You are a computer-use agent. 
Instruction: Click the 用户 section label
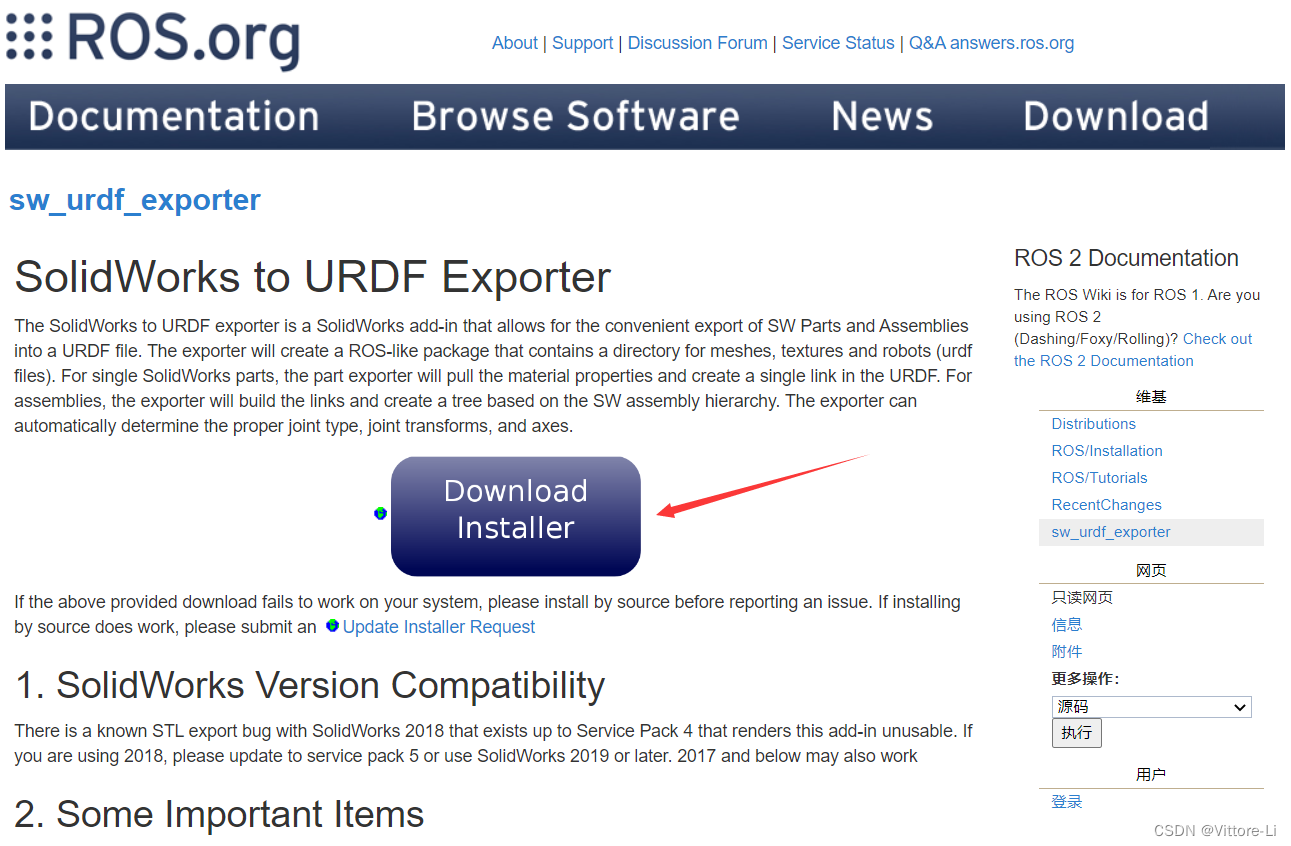click(1151, 775)
